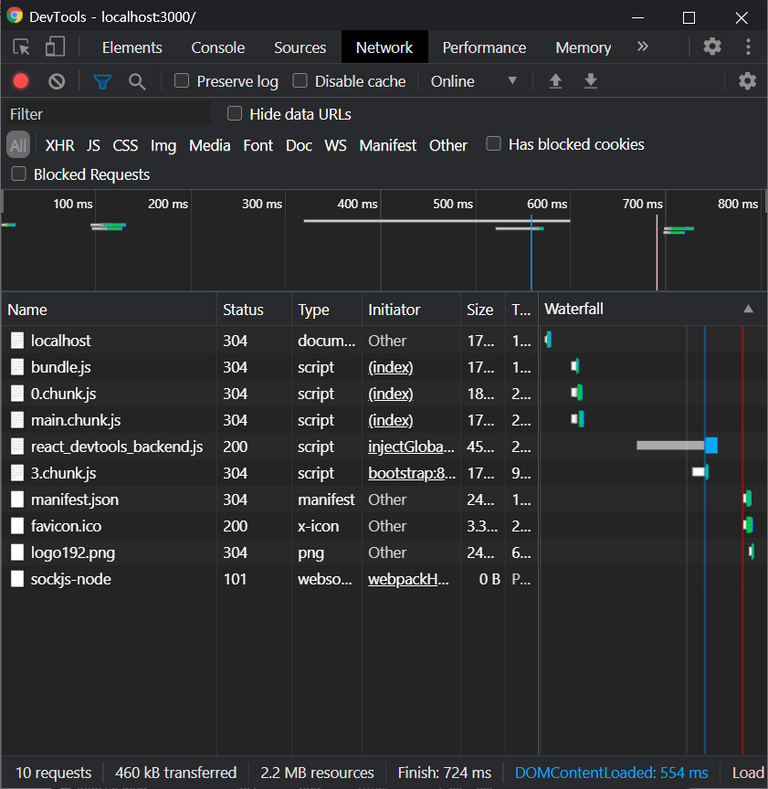768x789 pixels.
Task: Switch to the Performance tab
Action: pos(484,47)
